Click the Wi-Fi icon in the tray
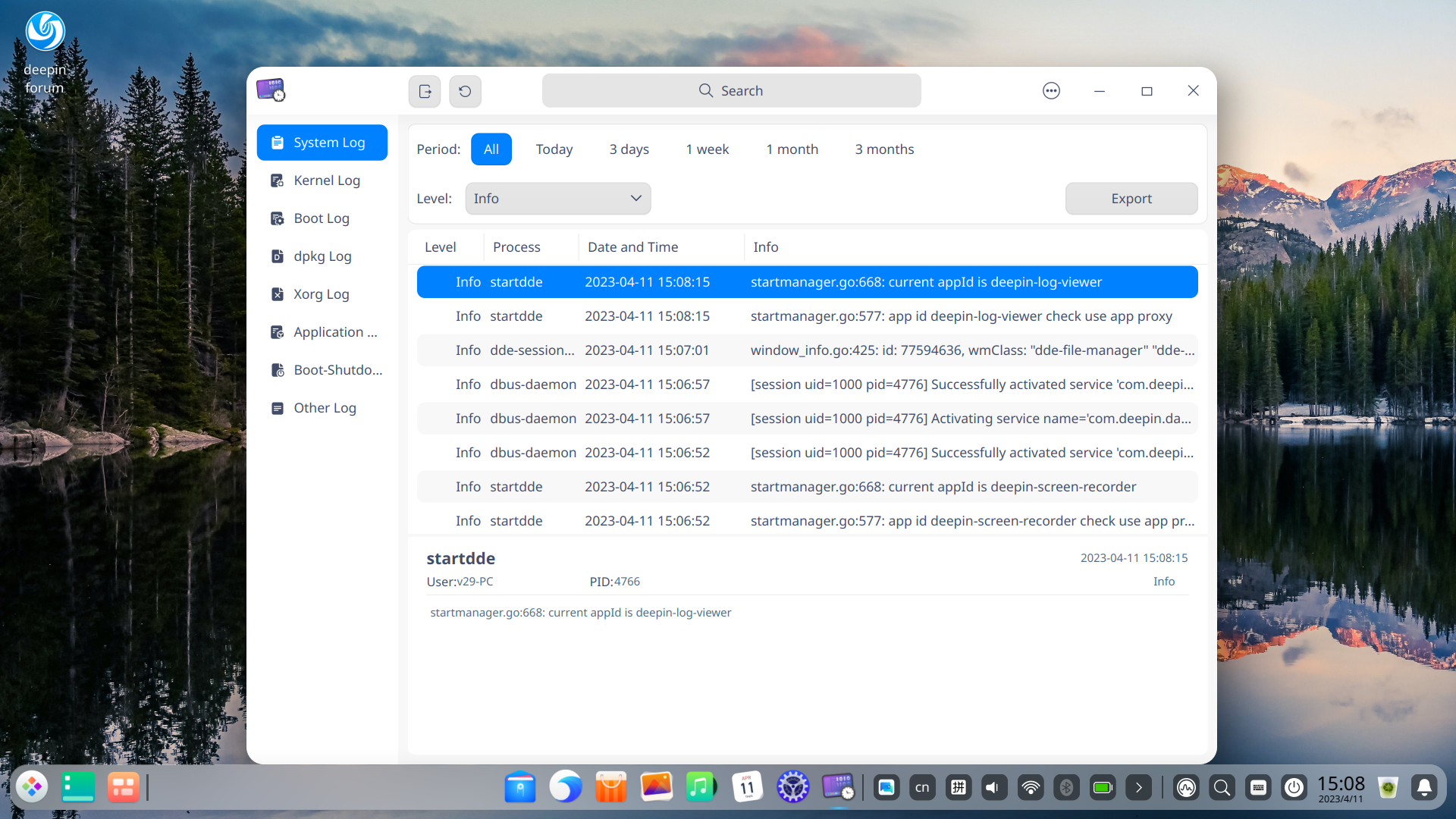1456x819 pixels. coord(1031,787)
